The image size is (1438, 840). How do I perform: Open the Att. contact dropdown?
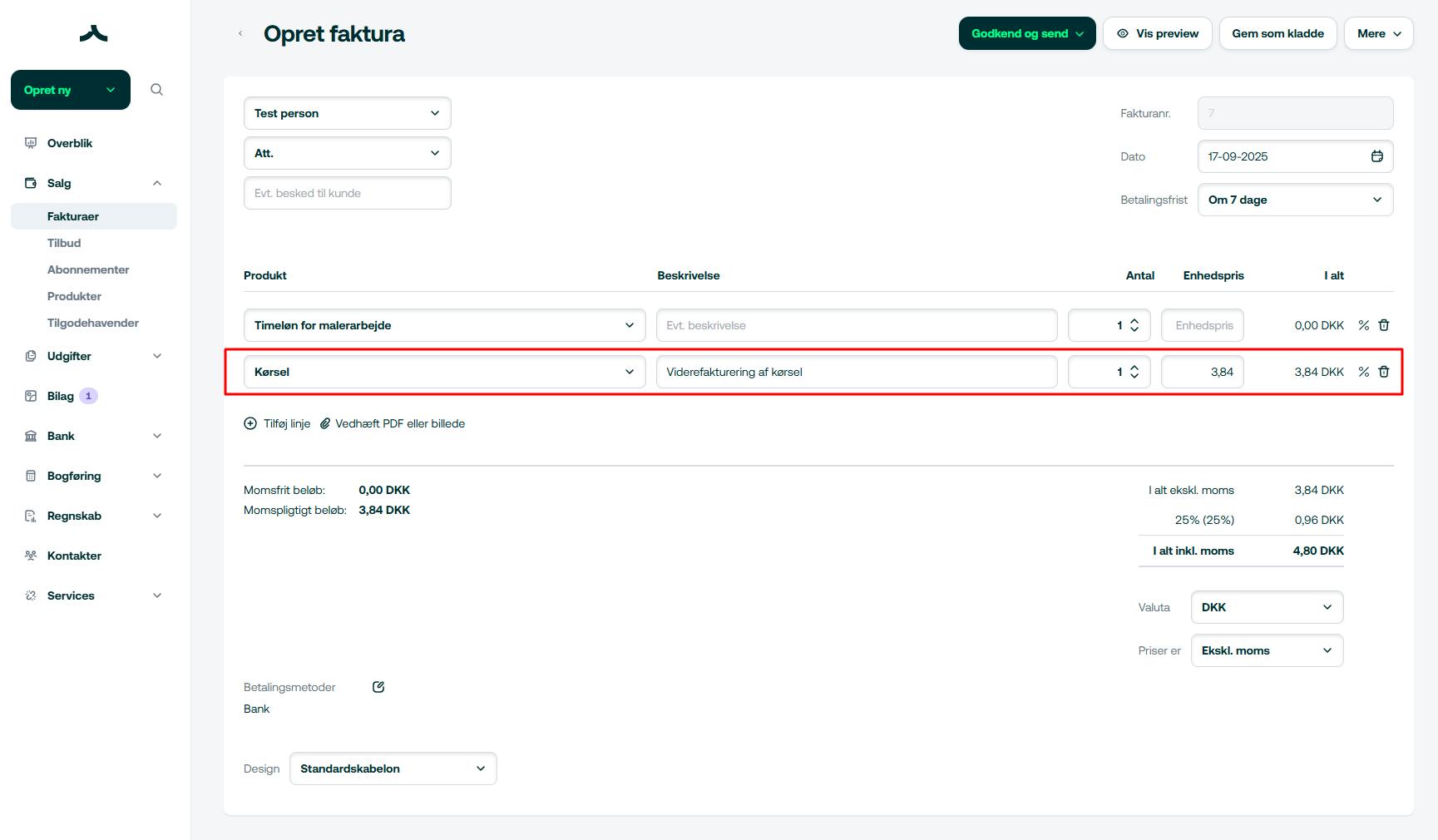coord(348,153)
